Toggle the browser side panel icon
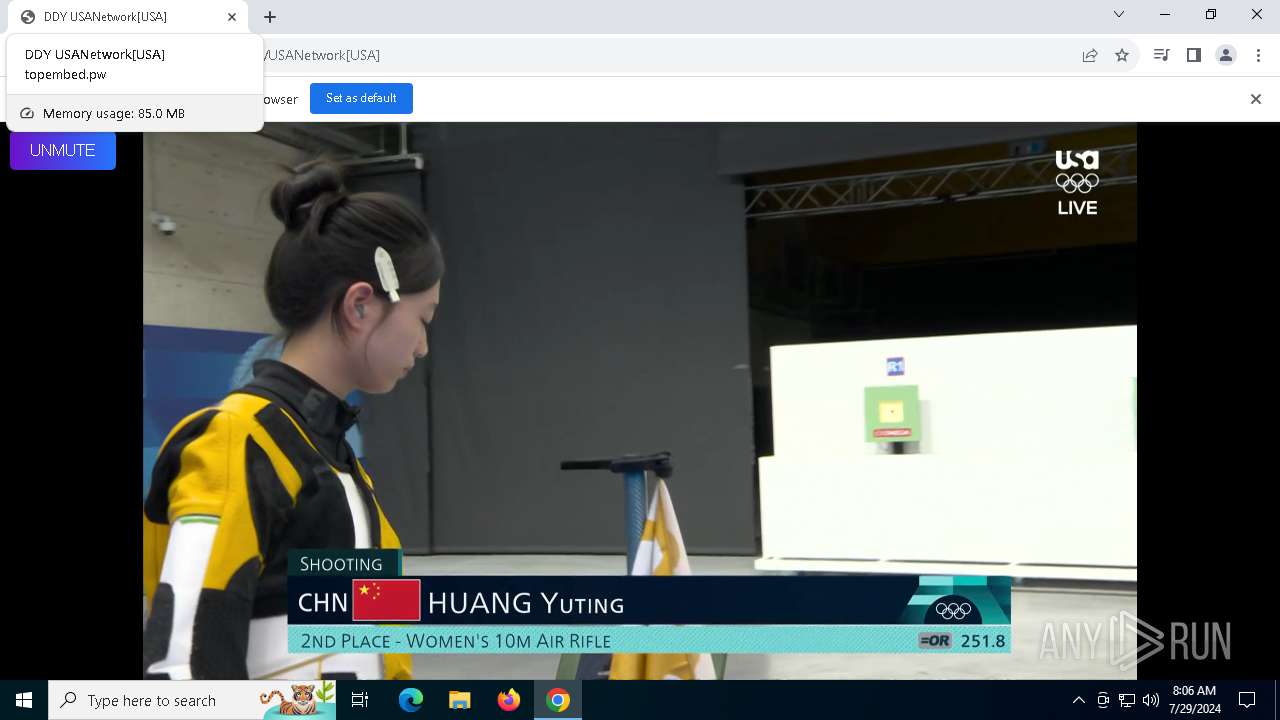1280x720 pixels. (1193, 55)
